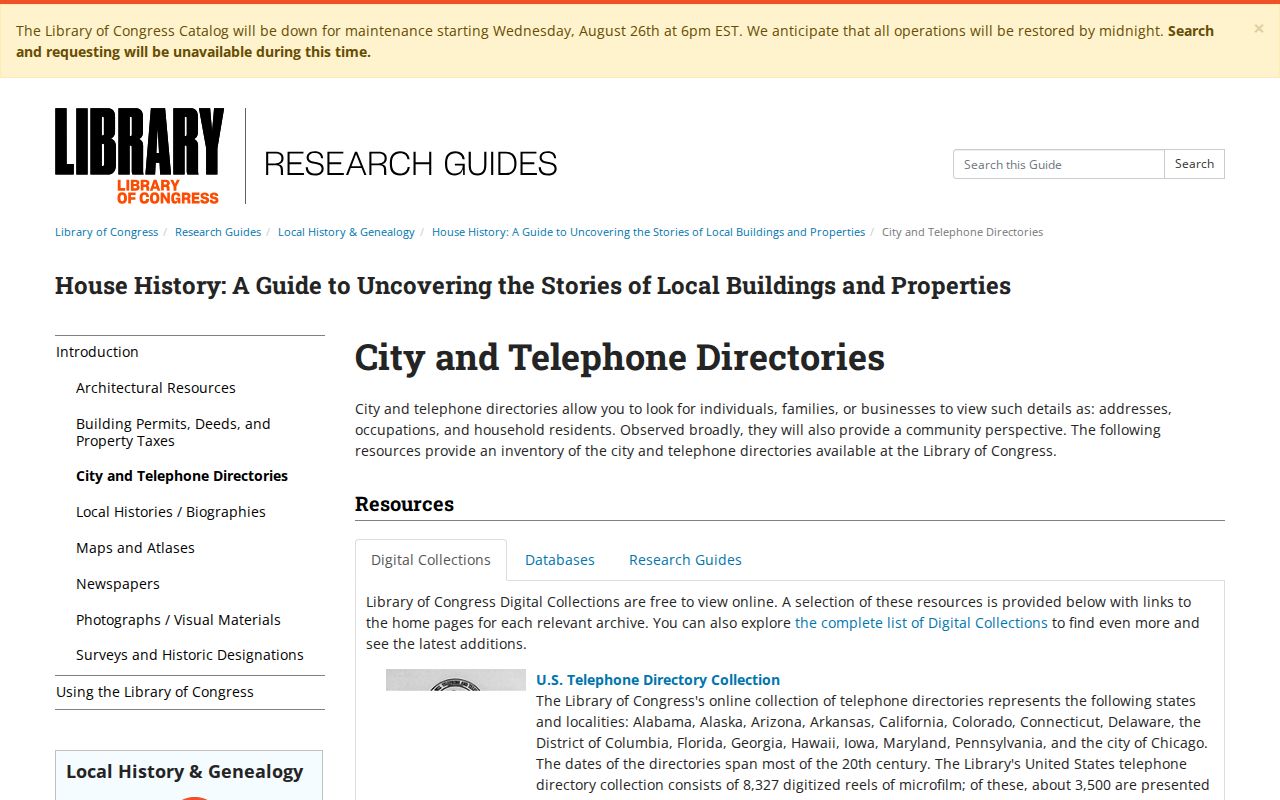Open Surveys and Historic Designations page
This screenshot has height=800, width=1280.
(190, 655)
